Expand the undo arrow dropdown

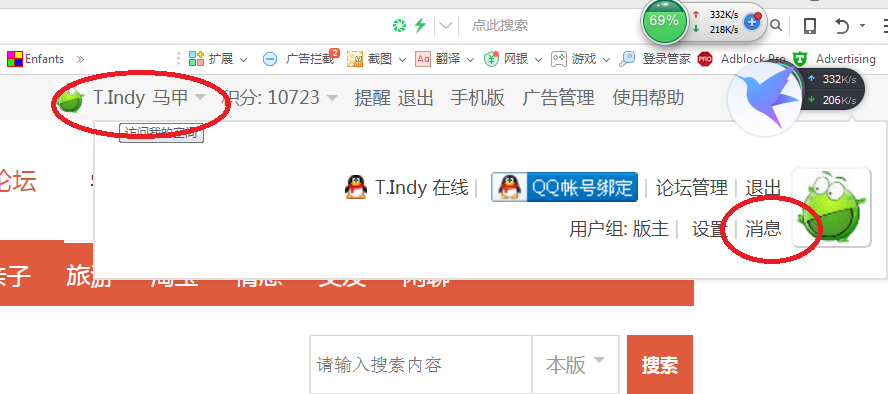[863, 25]
